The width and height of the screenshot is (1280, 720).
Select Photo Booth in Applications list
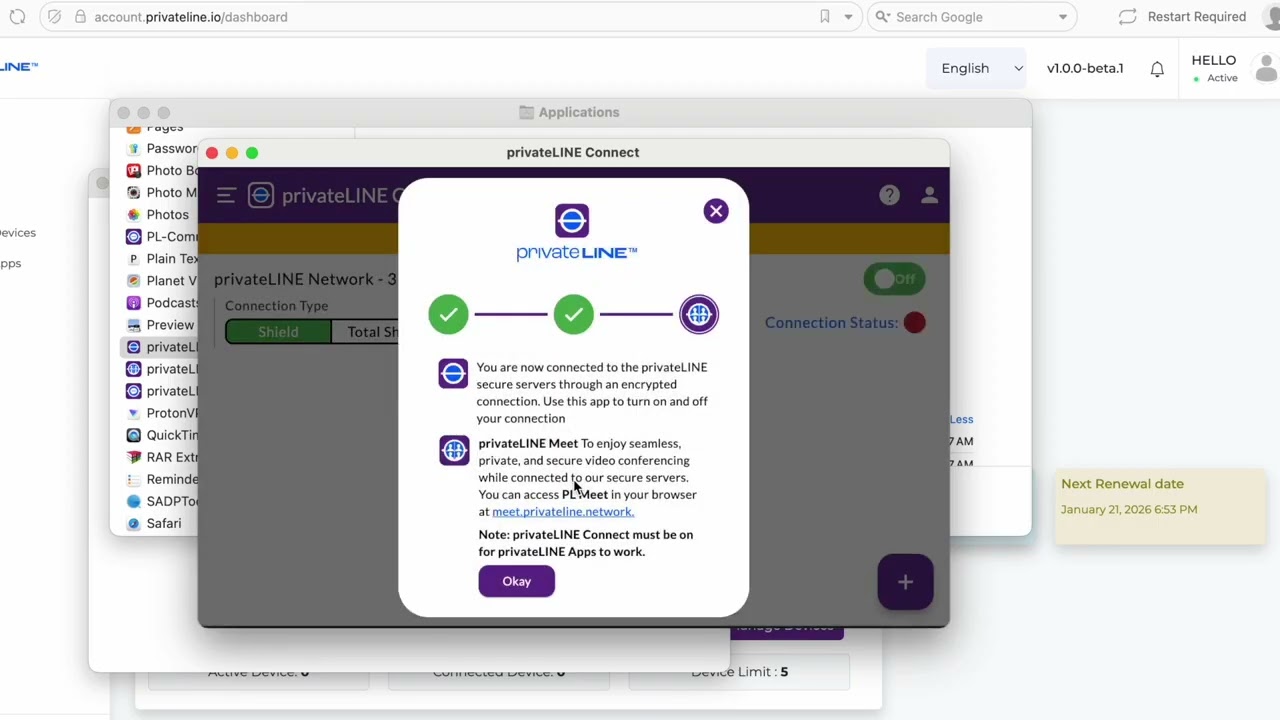(x=162, y=170)
